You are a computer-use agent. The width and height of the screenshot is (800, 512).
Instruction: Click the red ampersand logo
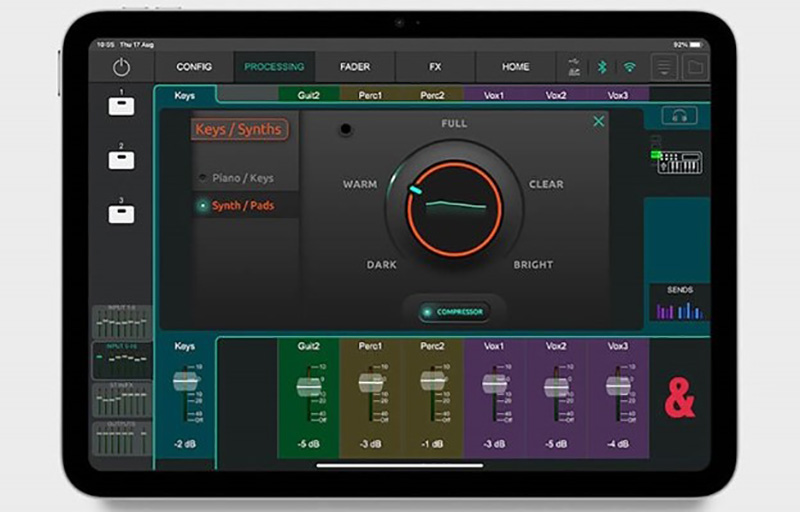[x=680, y=397]
